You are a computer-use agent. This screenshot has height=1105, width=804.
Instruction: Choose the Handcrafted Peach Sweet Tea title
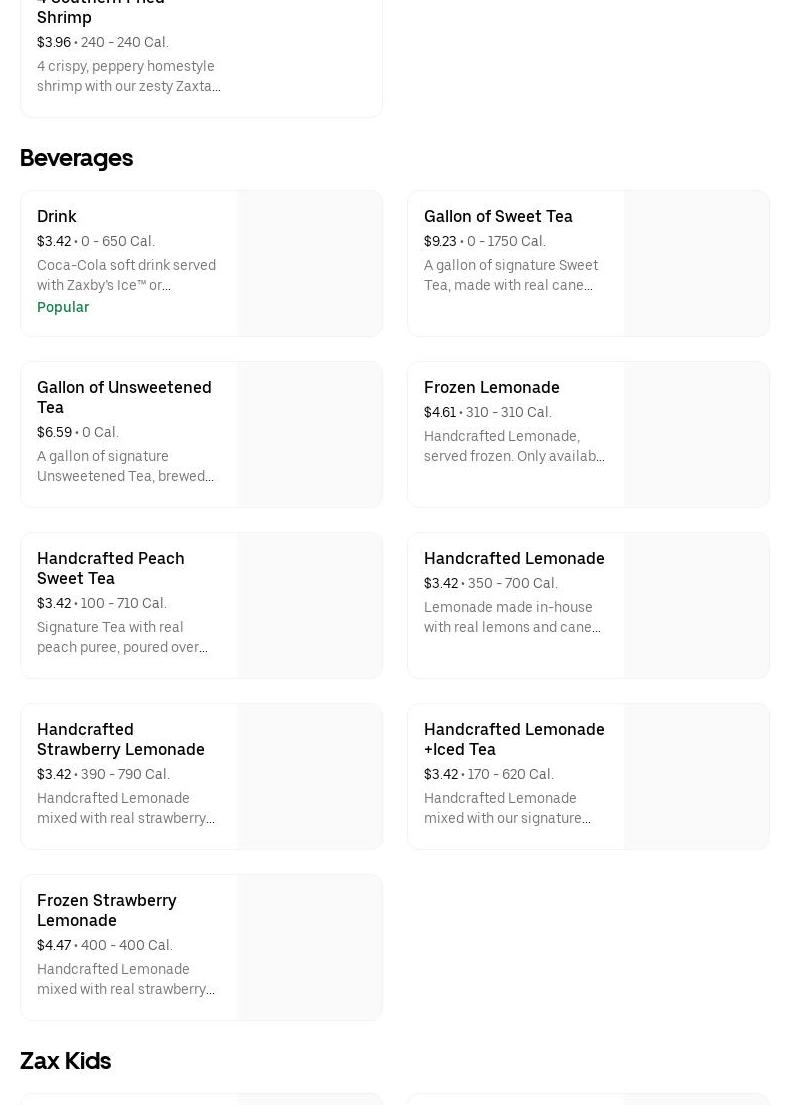(110, 568)
